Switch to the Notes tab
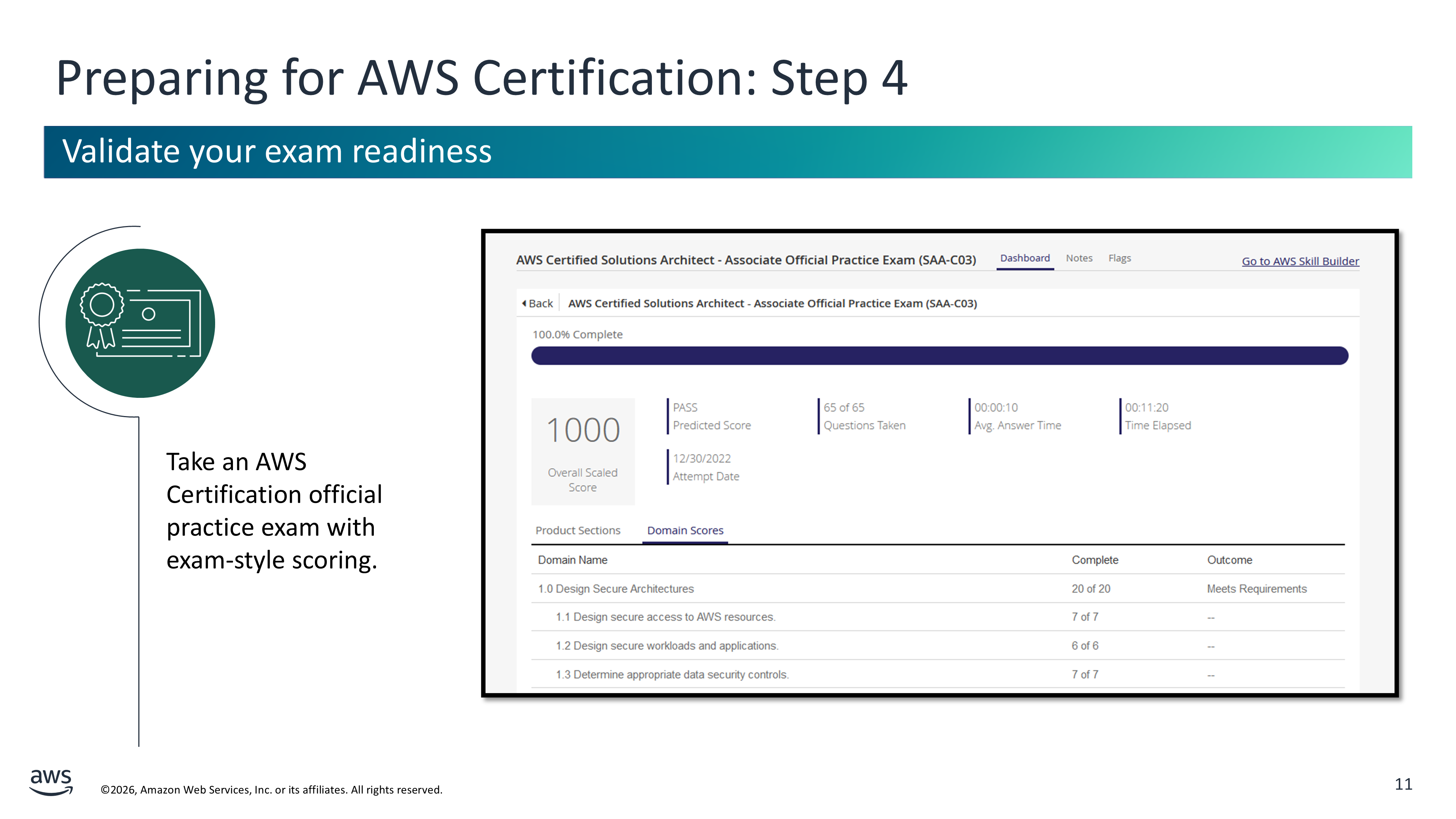This screenshot has height=819, width=1456. pyautogui.click(x=1079, y=258)
